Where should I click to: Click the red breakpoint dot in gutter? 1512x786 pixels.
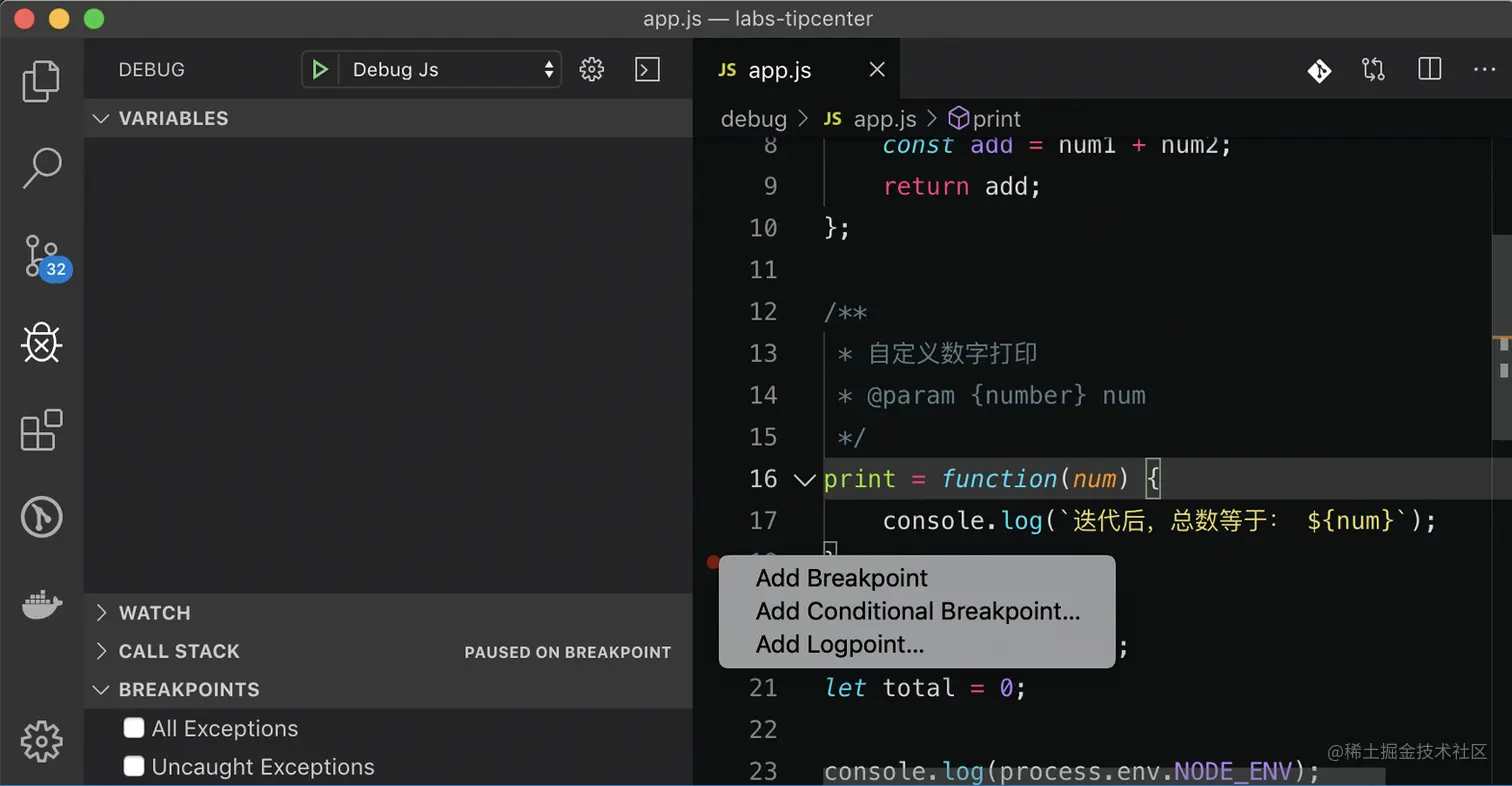[712, 563]
